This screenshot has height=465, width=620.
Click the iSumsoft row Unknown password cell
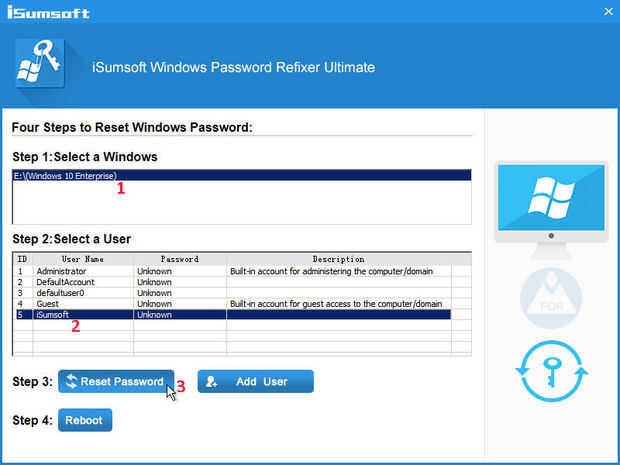point(180,315)
